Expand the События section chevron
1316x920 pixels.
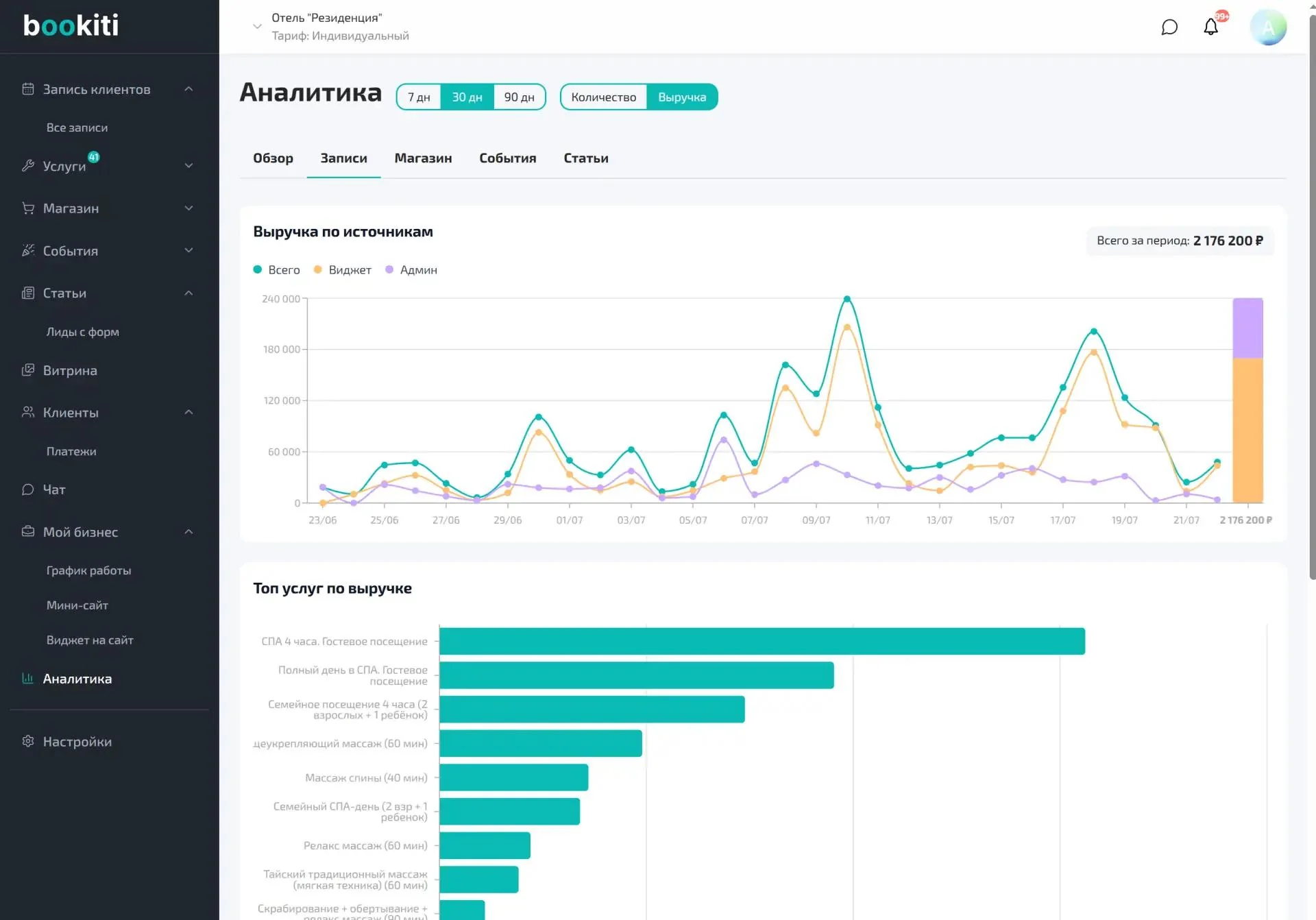tap(188, 251)
